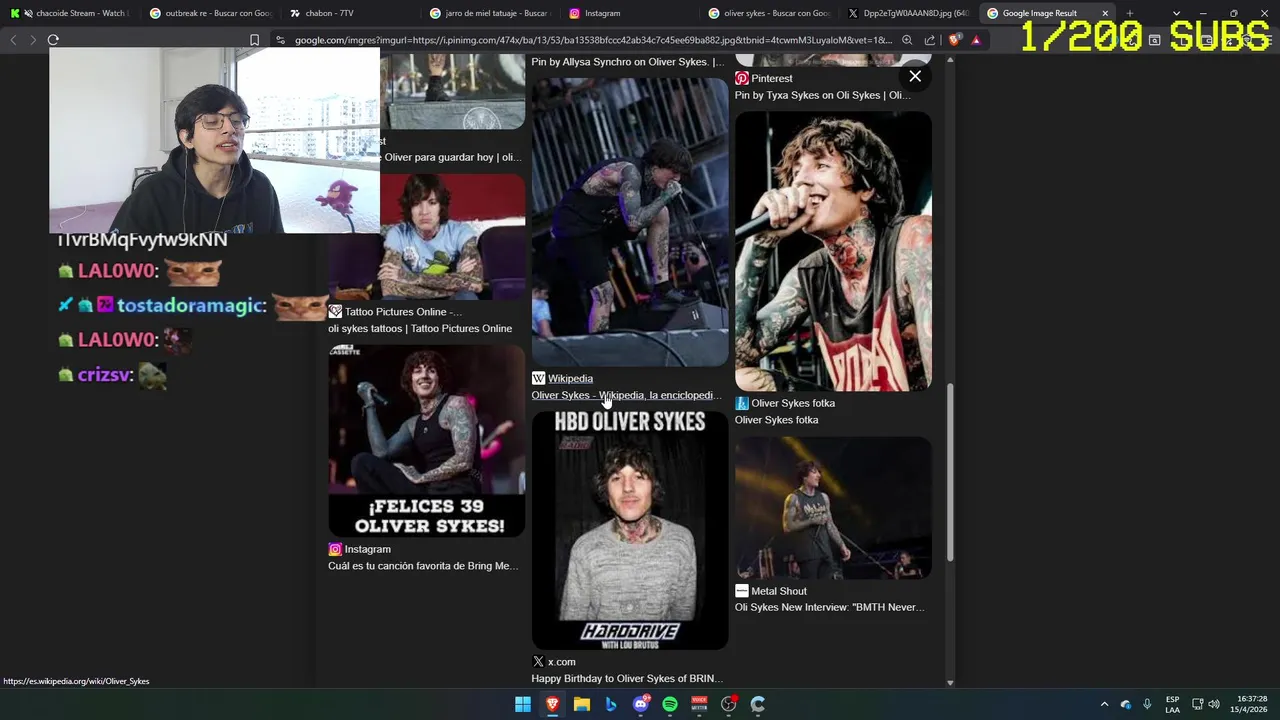Click the address bar URL field
1280x720 pixels.
pyautogui.click(x=593, y=40)
